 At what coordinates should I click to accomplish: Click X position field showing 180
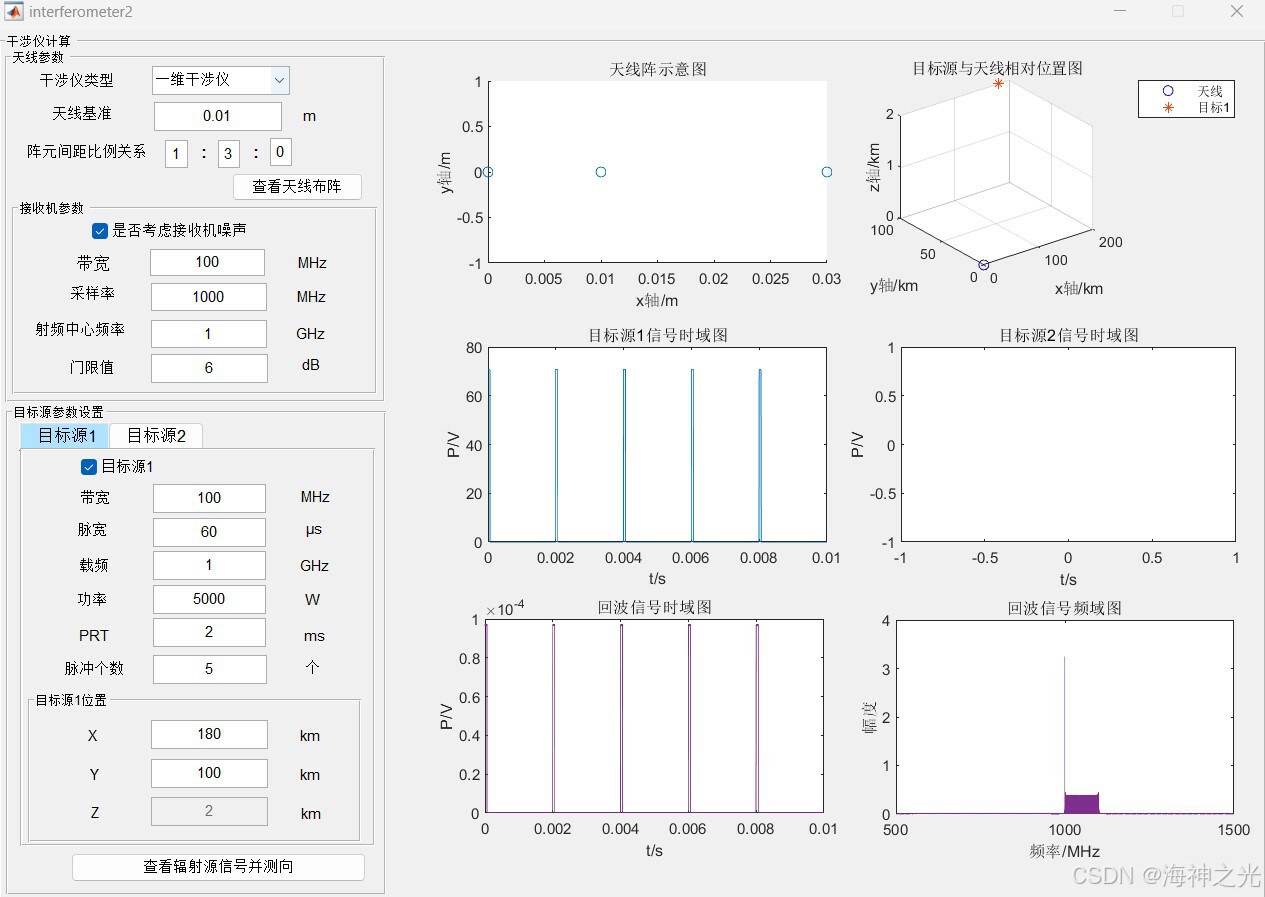(x=209, y=734)
